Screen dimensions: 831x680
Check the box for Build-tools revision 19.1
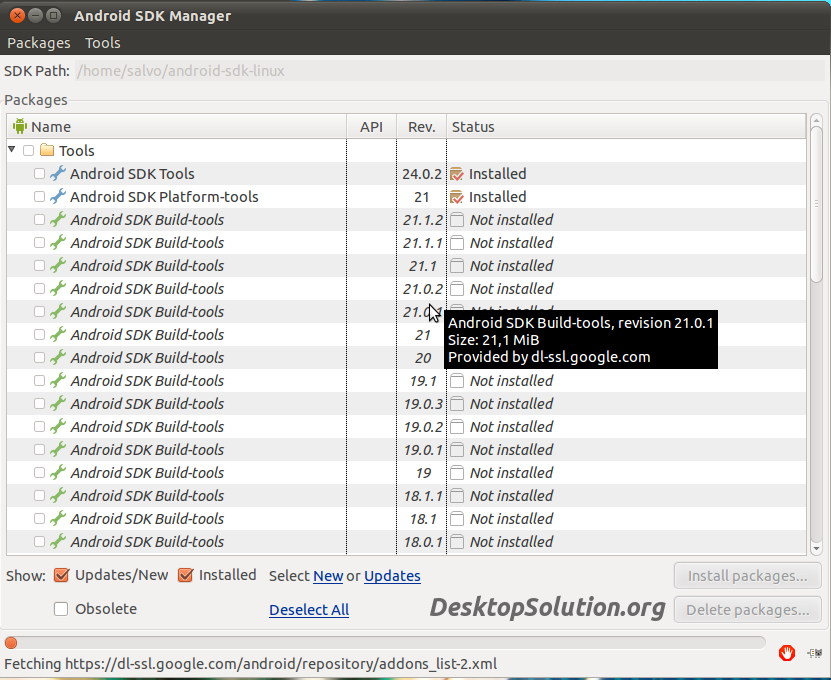[39, 381]
